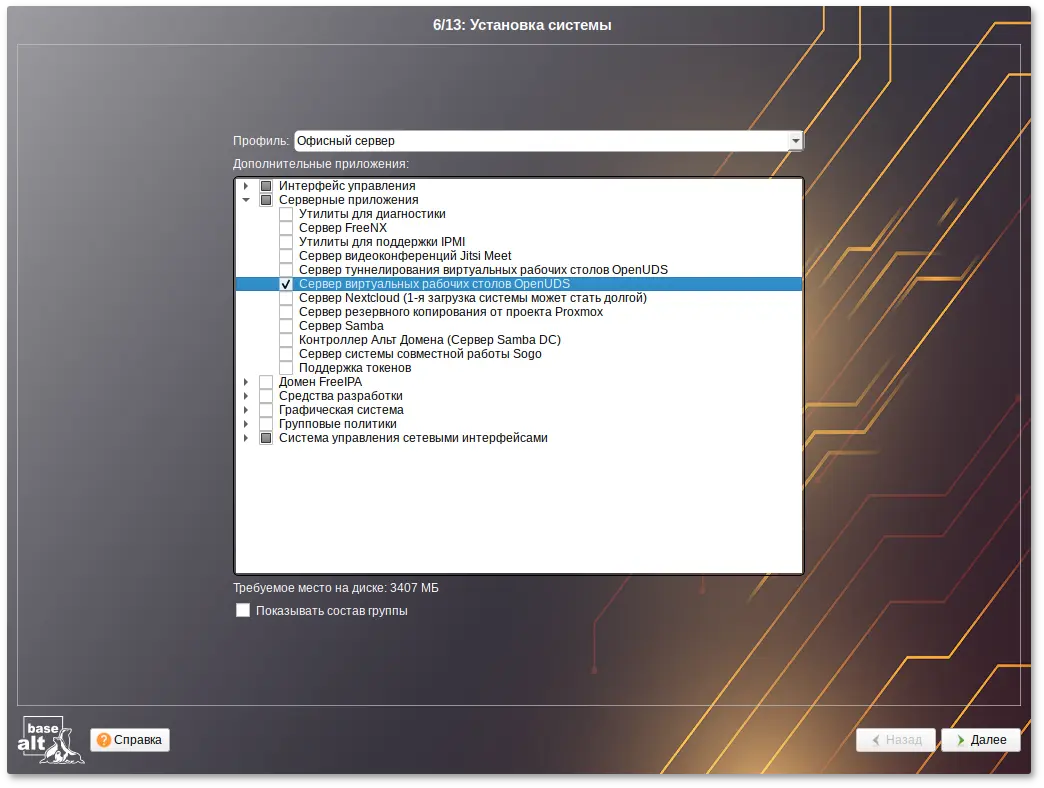The width and height of the screenshot is (1044, 788).
Task: Expand the Домен FreeIPA tree node
Action: 247,381
